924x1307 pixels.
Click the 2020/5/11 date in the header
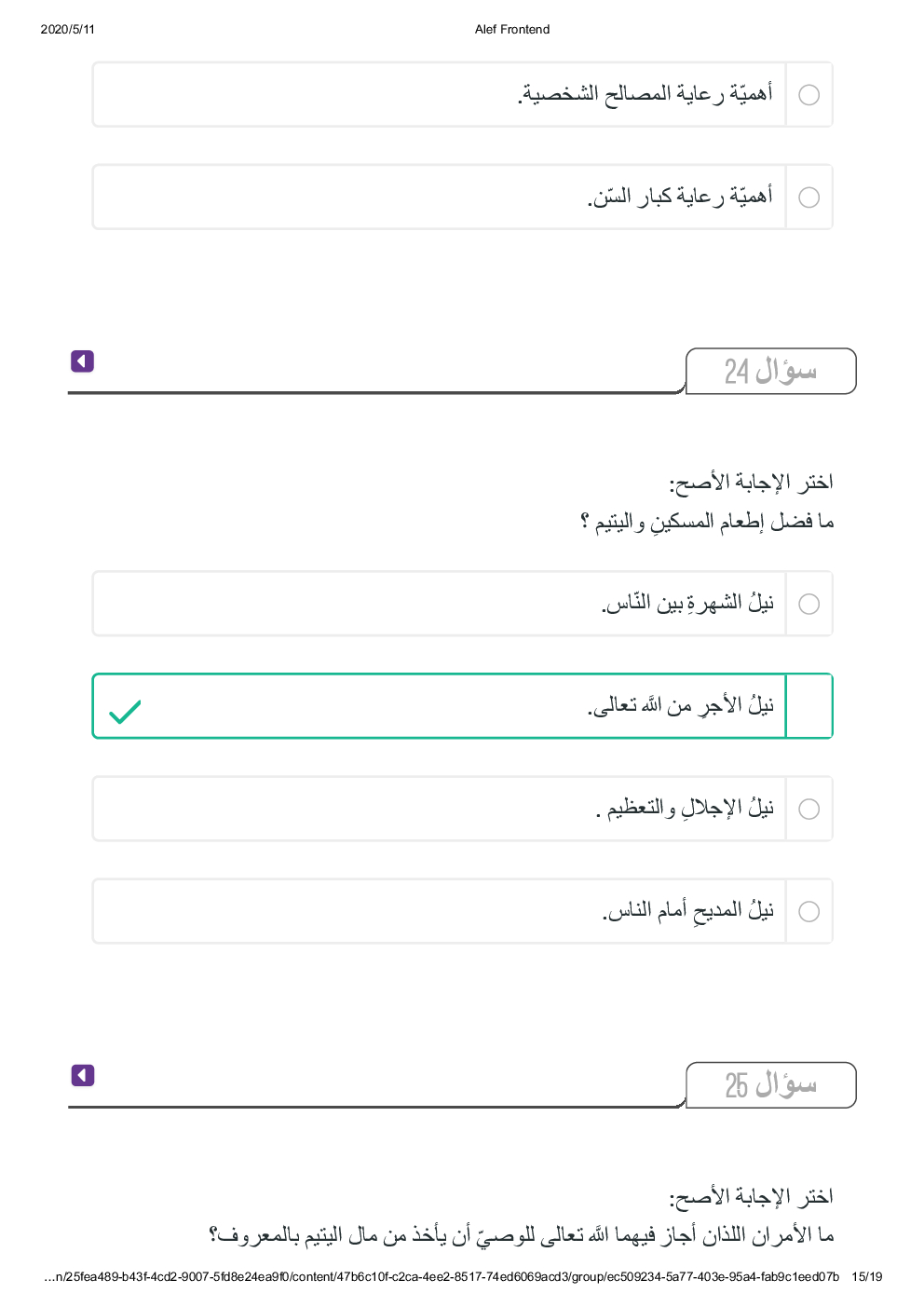point(68,29)
